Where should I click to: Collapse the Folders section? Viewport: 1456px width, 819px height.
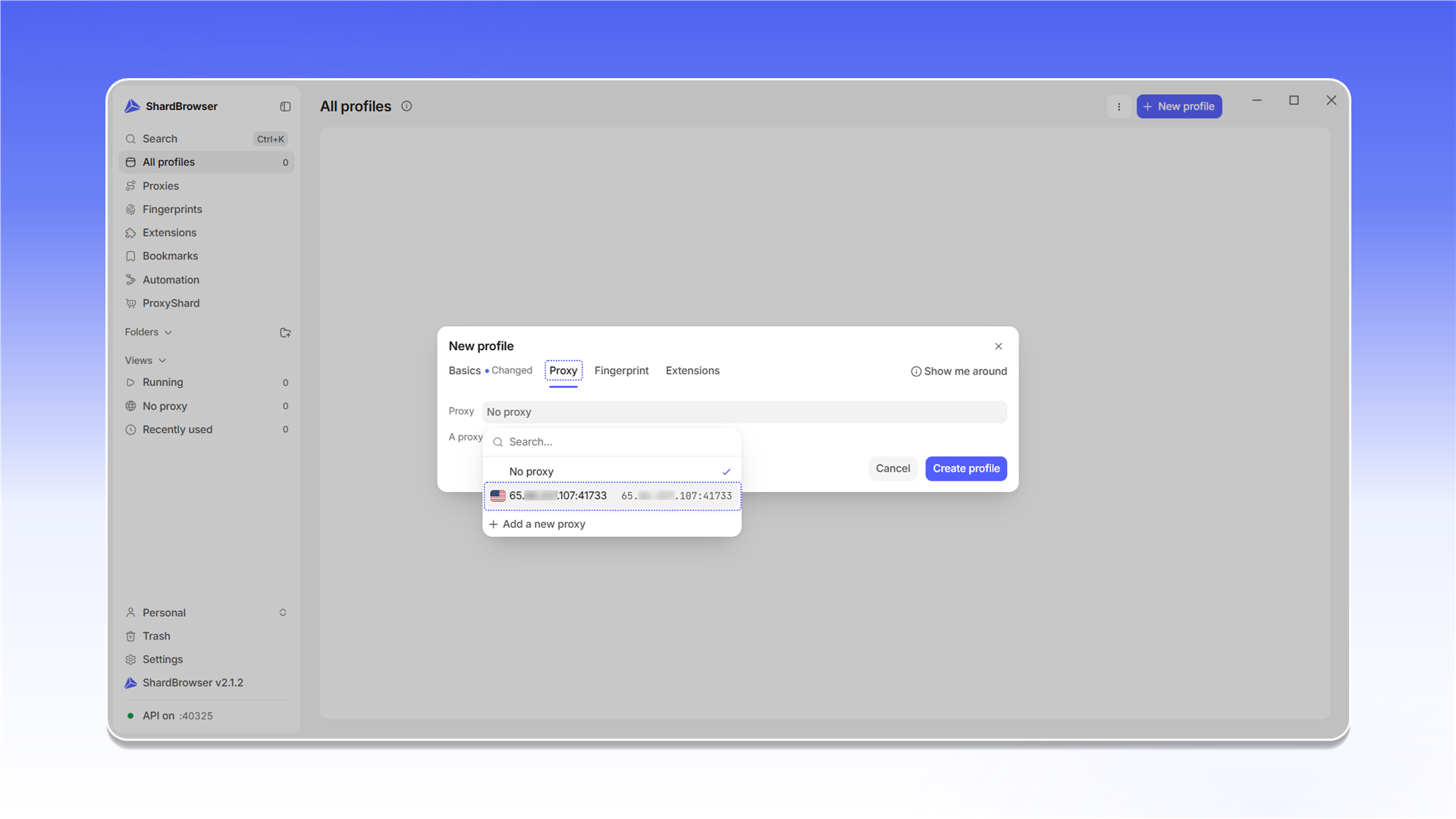[x=149, y=332]
